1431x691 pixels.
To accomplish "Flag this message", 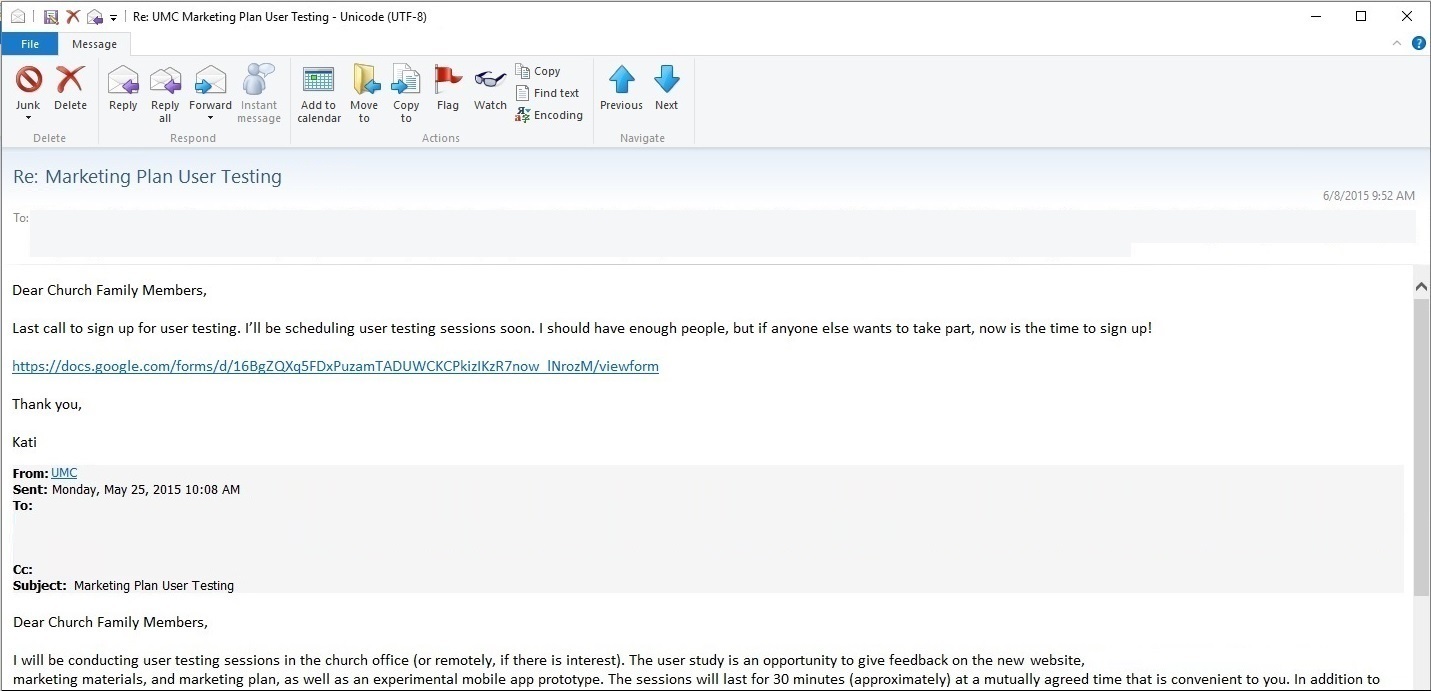I will coord(448,81).
